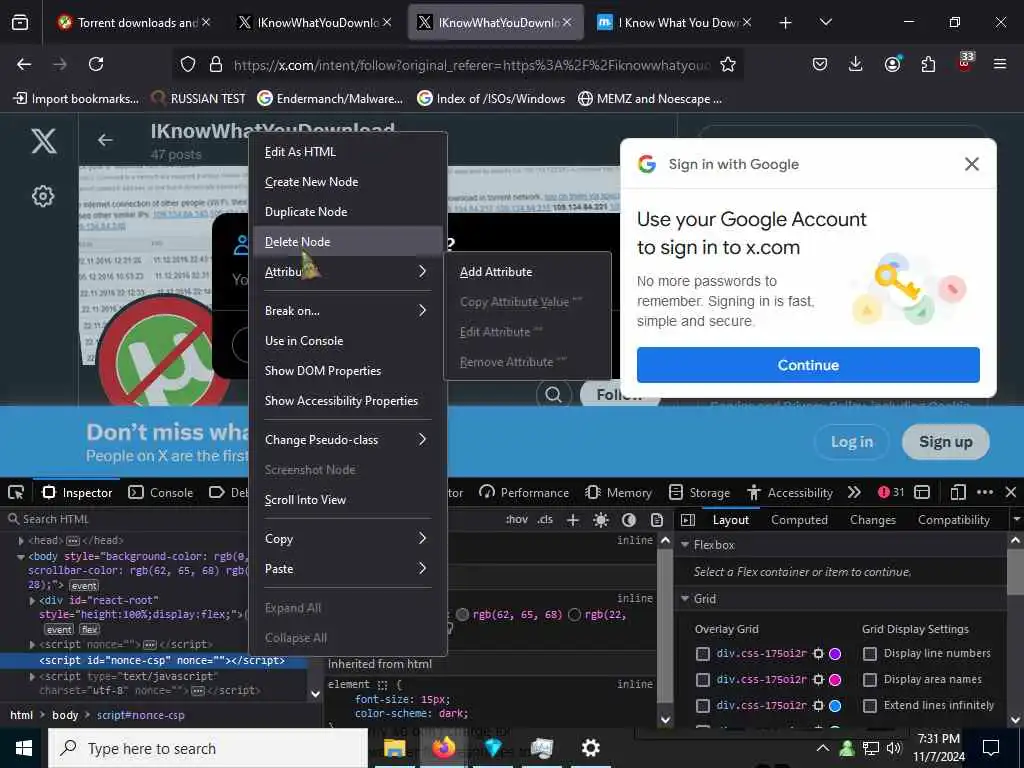Image resolution: width=1024 pixels, height=768 pixels.
Task: Click the X logo on the page
Action: (x=43, y=140)
